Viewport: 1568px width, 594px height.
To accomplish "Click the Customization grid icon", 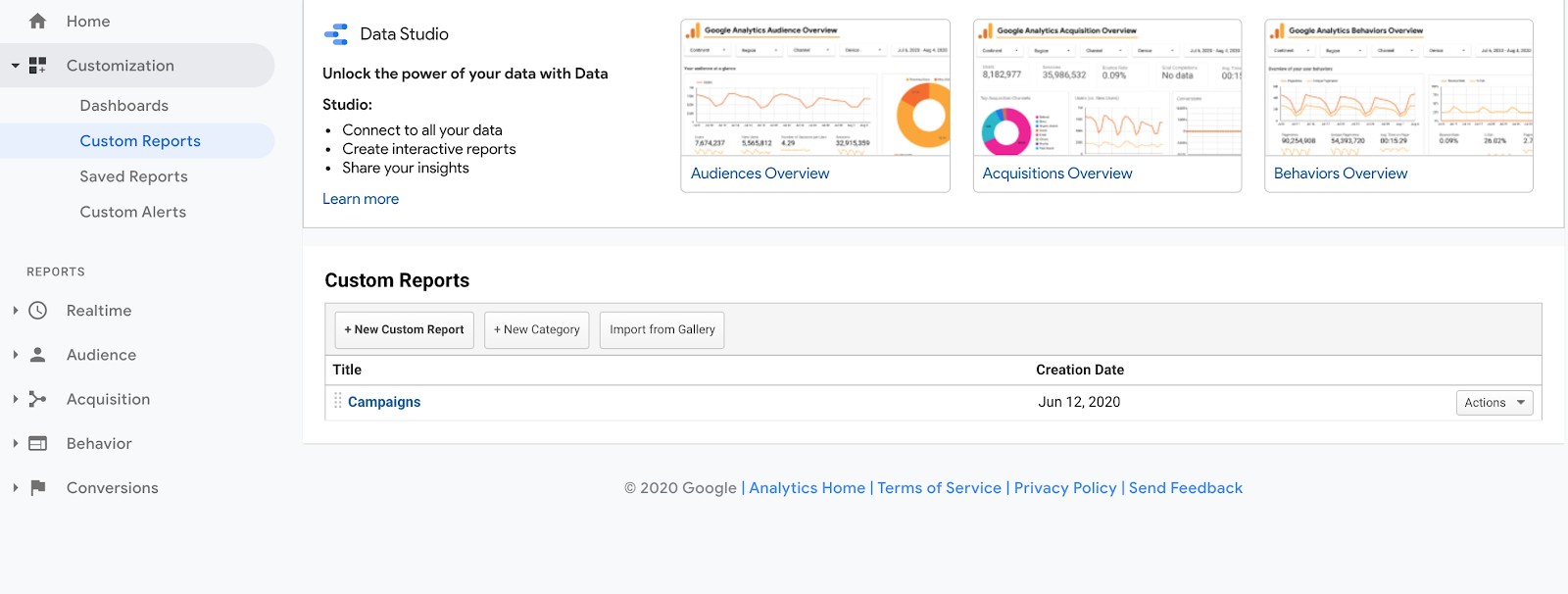I will click(37, 66).
